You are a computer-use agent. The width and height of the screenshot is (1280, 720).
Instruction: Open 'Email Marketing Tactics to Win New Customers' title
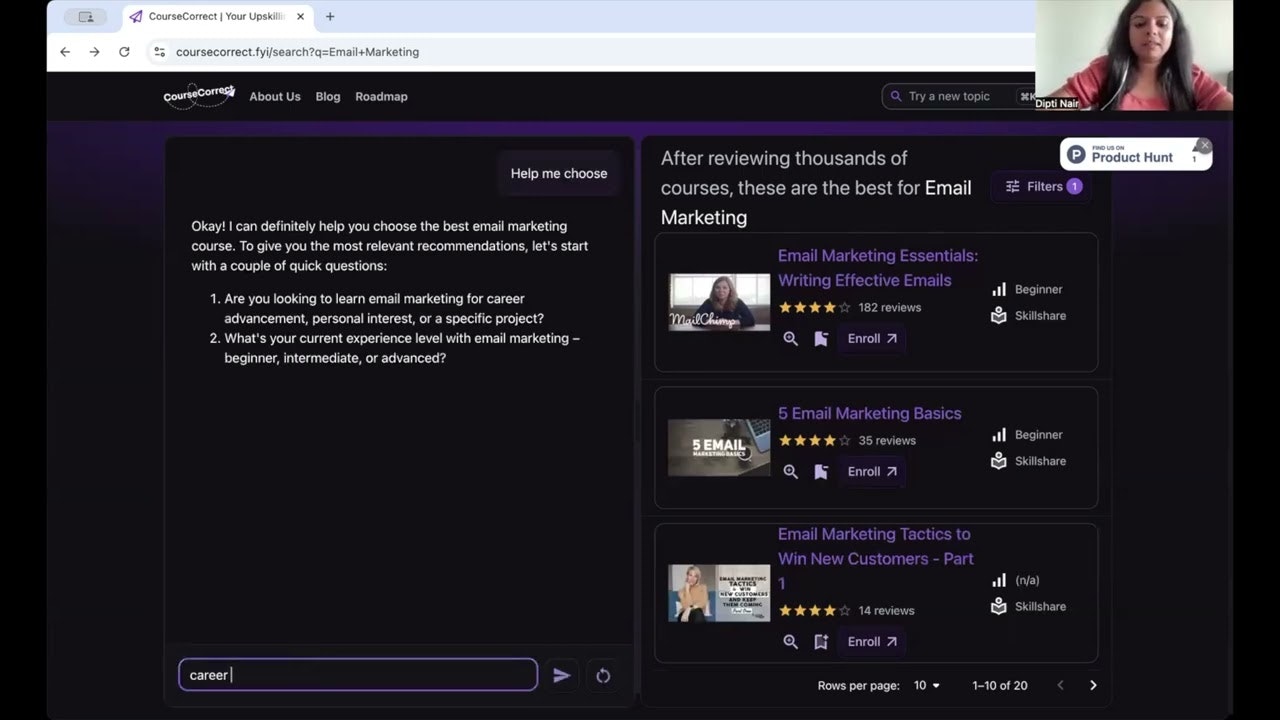(x=876, y=558)
